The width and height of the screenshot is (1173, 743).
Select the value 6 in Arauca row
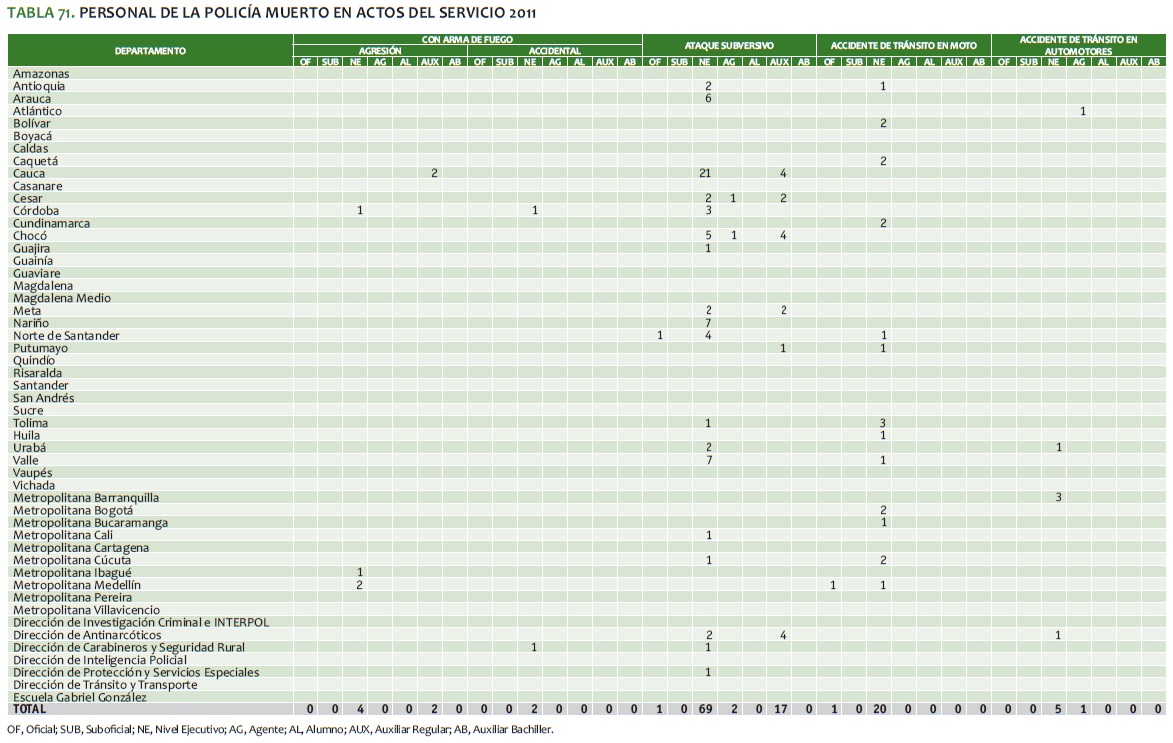[708, 98]
